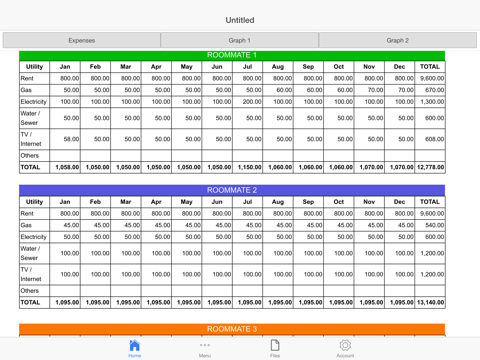Select the blue ROOMMATE 2 header bar
Screen dimensions: 480x360
pos(232,190)
